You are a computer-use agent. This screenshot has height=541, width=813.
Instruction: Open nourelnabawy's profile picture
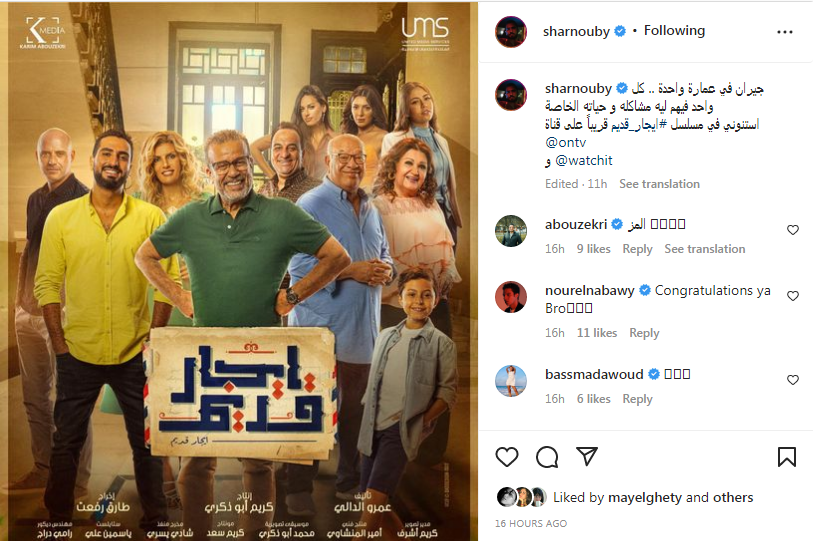pos(511,297)
